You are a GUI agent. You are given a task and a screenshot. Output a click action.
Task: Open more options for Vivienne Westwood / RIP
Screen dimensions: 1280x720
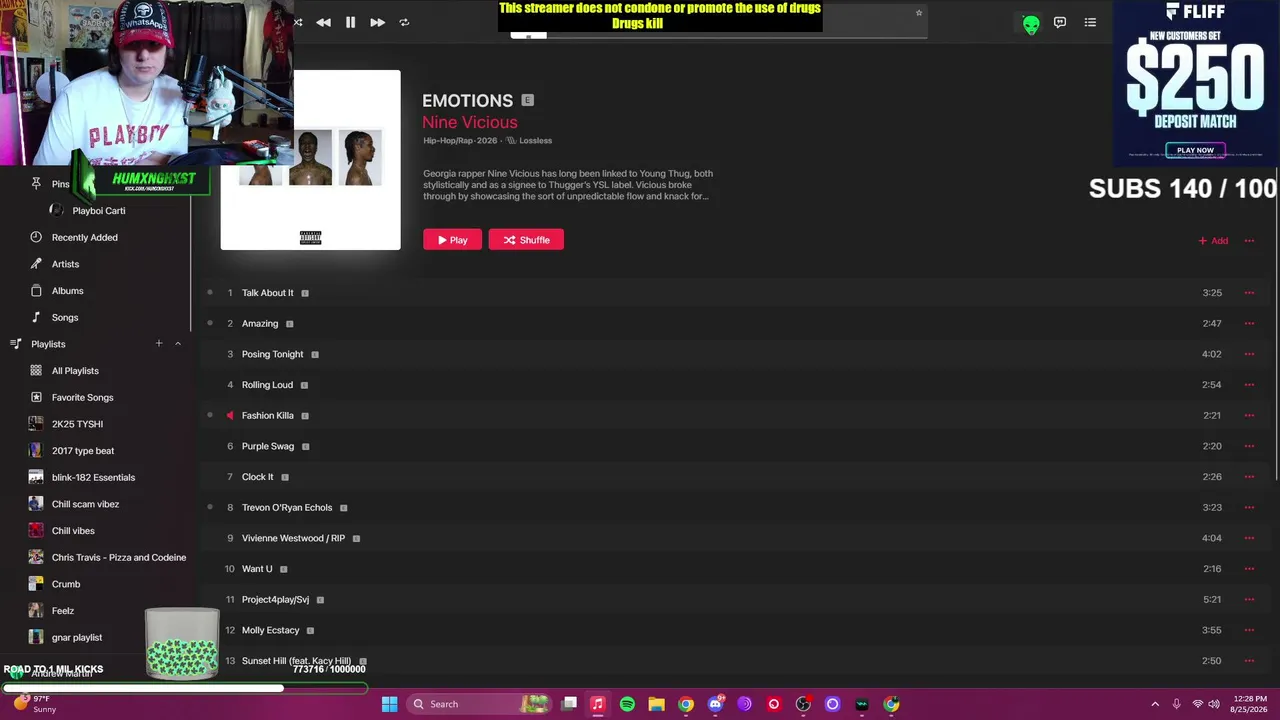1249,538
